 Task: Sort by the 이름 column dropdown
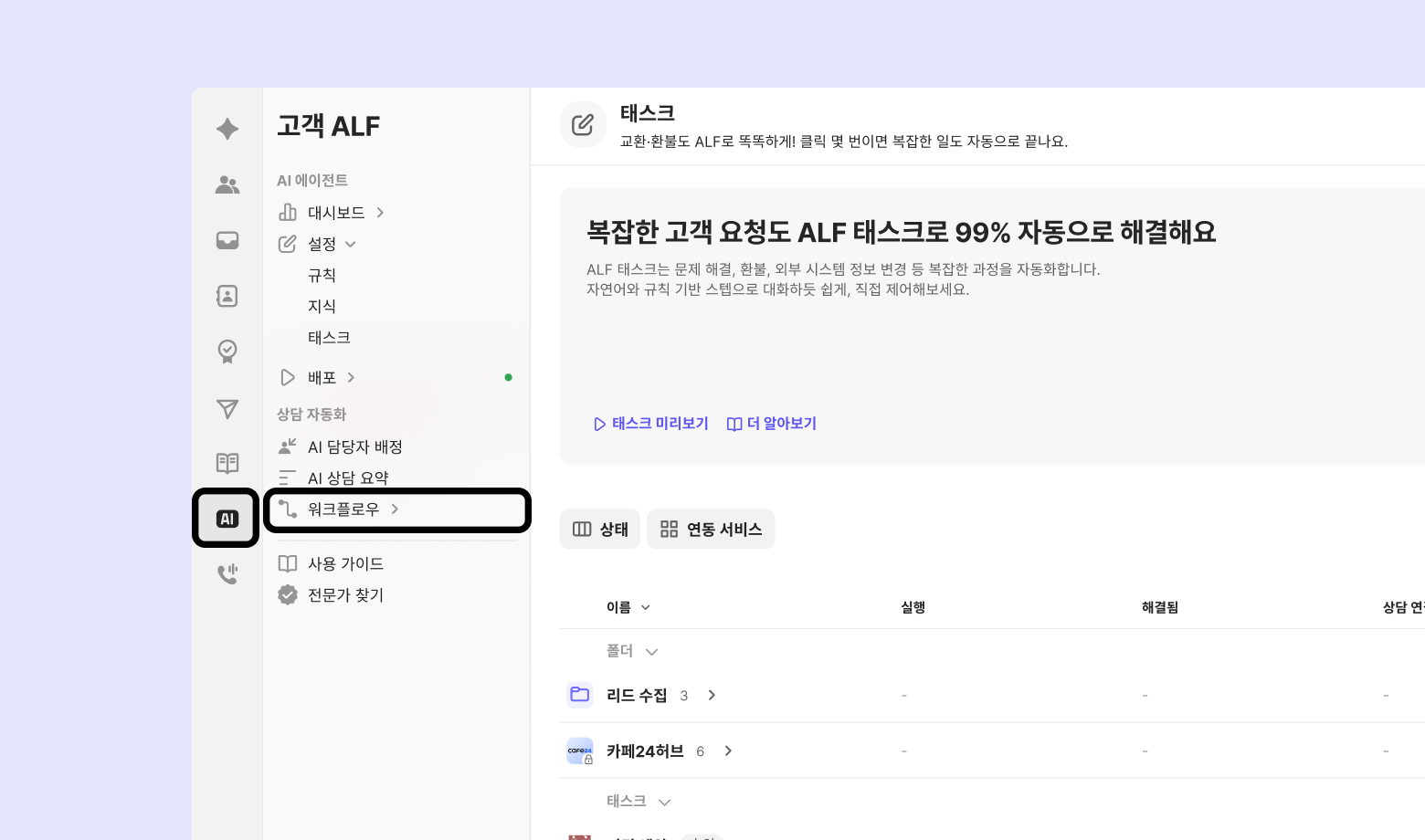pos(628,607)
